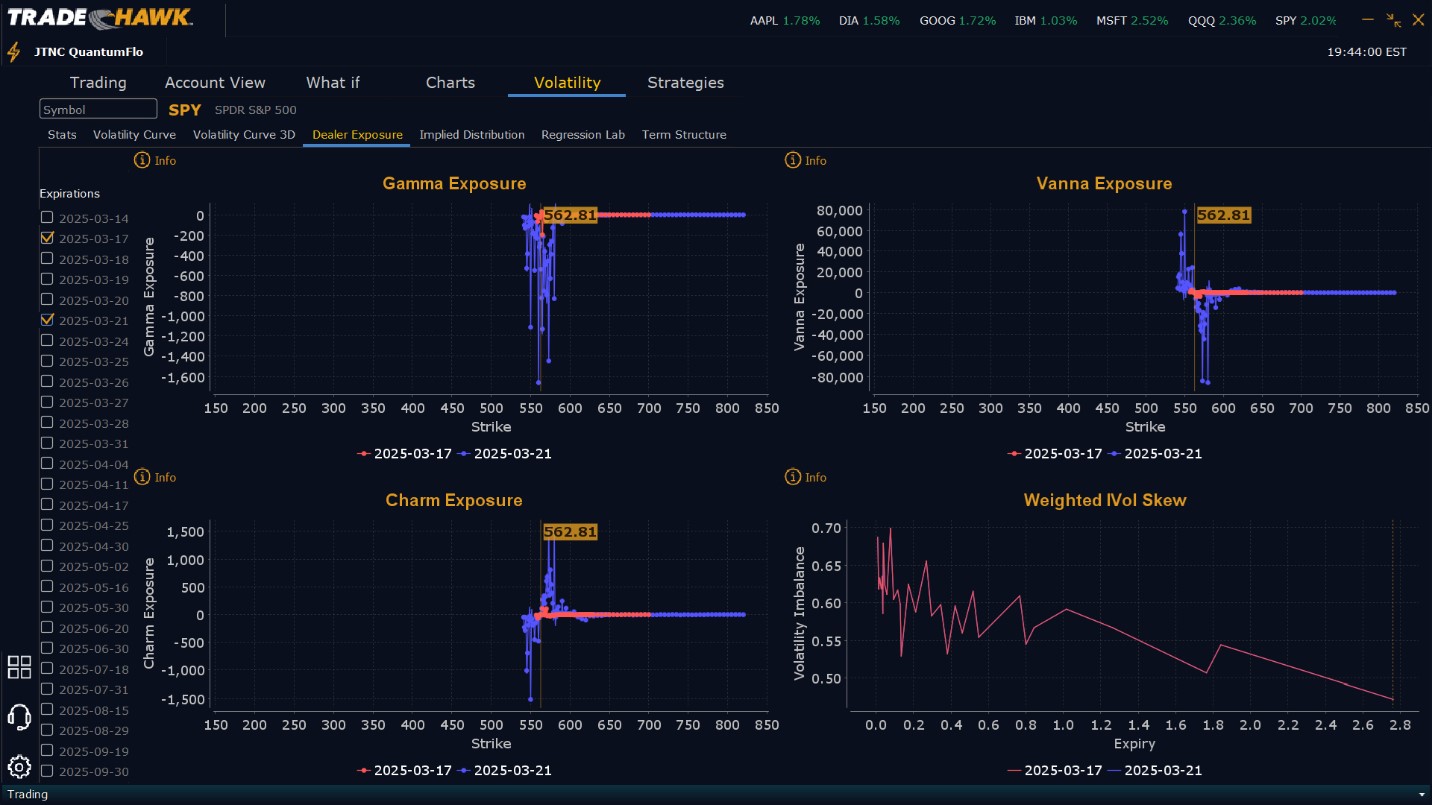Check the 2025-06-20 expiration checkbox
This screenshot has height=805, width=1432.
click(x=47, y=628)
